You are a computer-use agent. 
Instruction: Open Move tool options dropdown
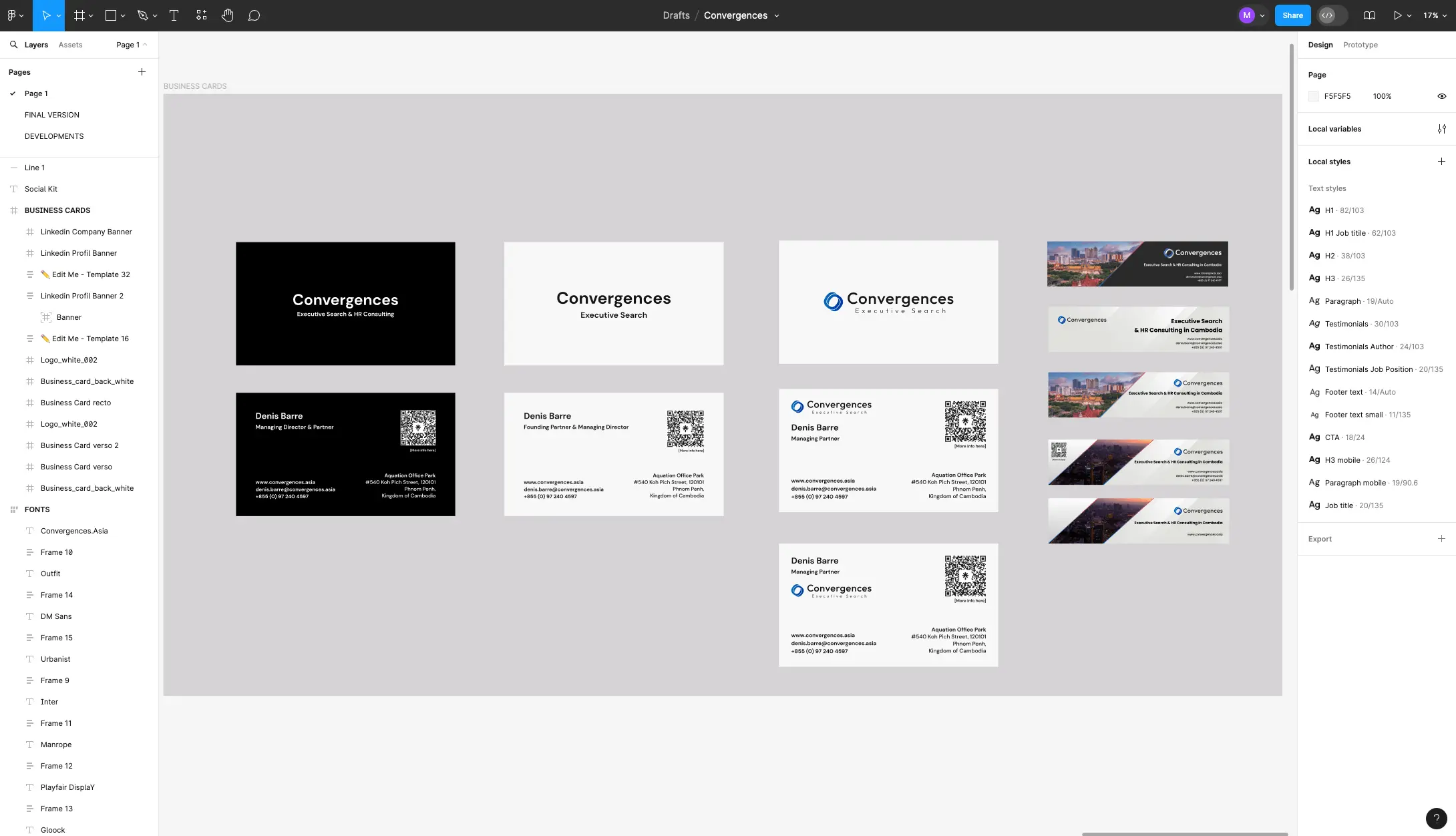(x=59, y=15)
